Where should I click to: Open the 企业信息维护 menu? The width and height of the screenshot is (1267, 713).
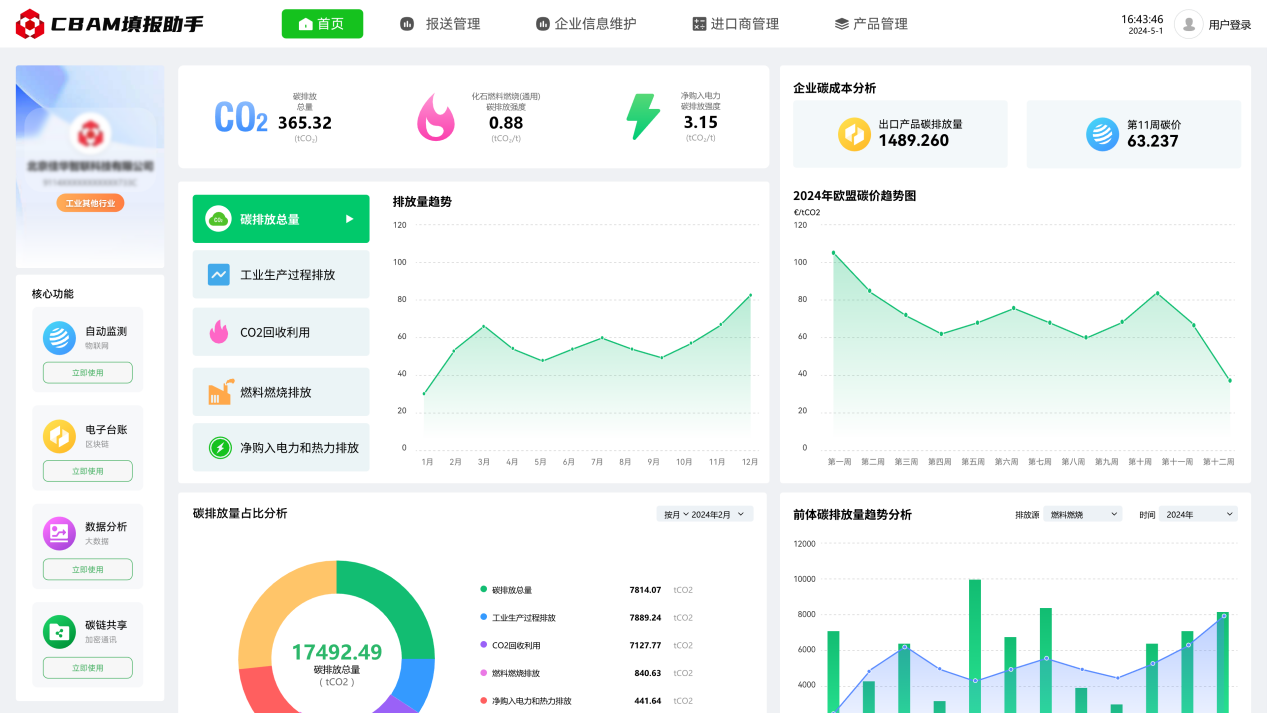(x=586, y=24)
